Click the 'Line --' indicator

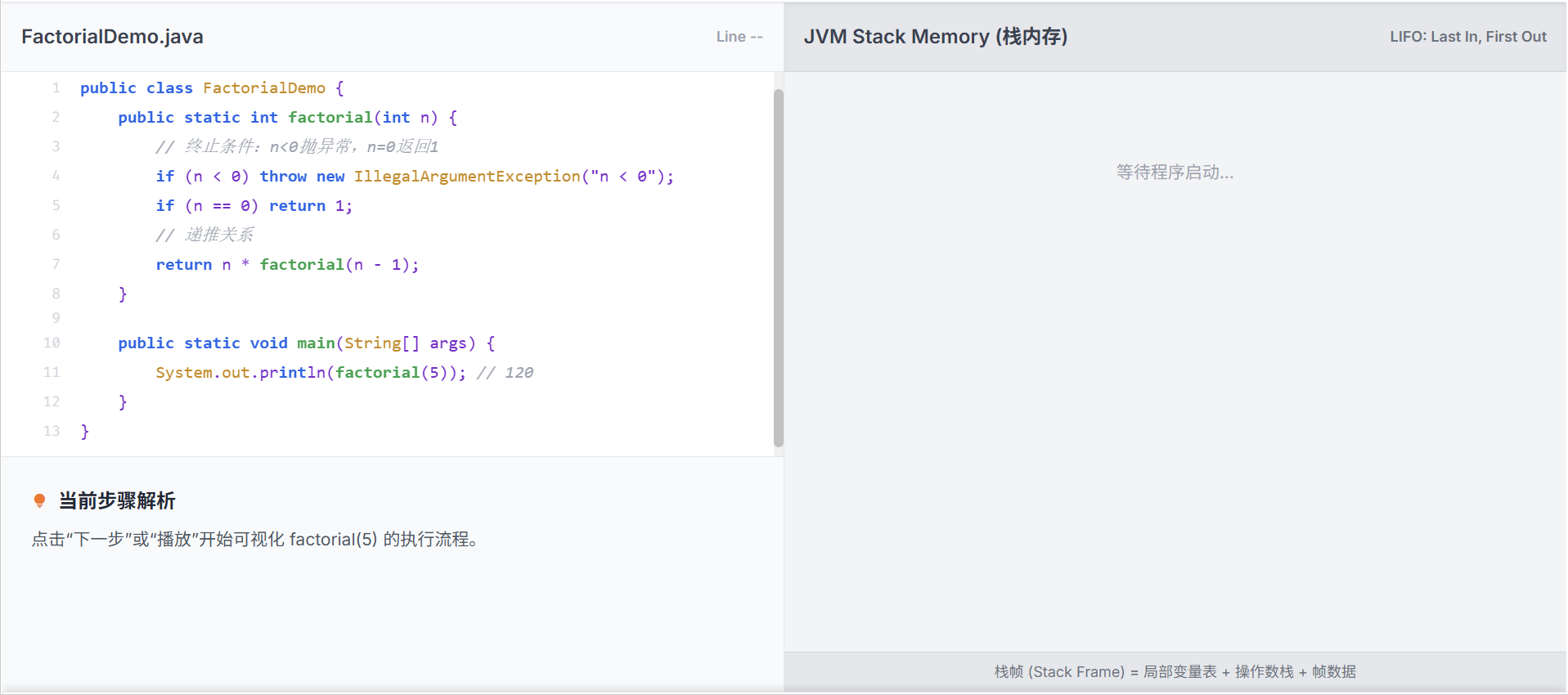[x=739, y=37]
